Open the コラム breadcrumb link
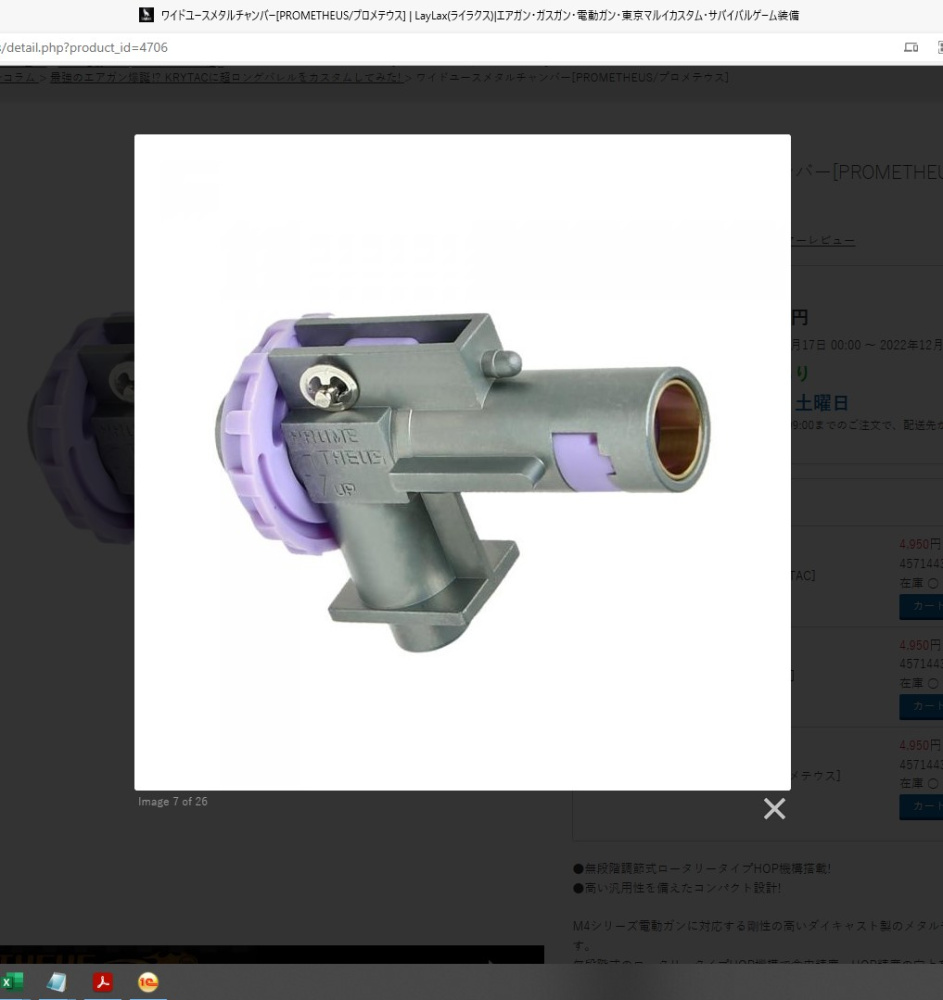Screen dimensions: 943x1000 pos(18,77)
